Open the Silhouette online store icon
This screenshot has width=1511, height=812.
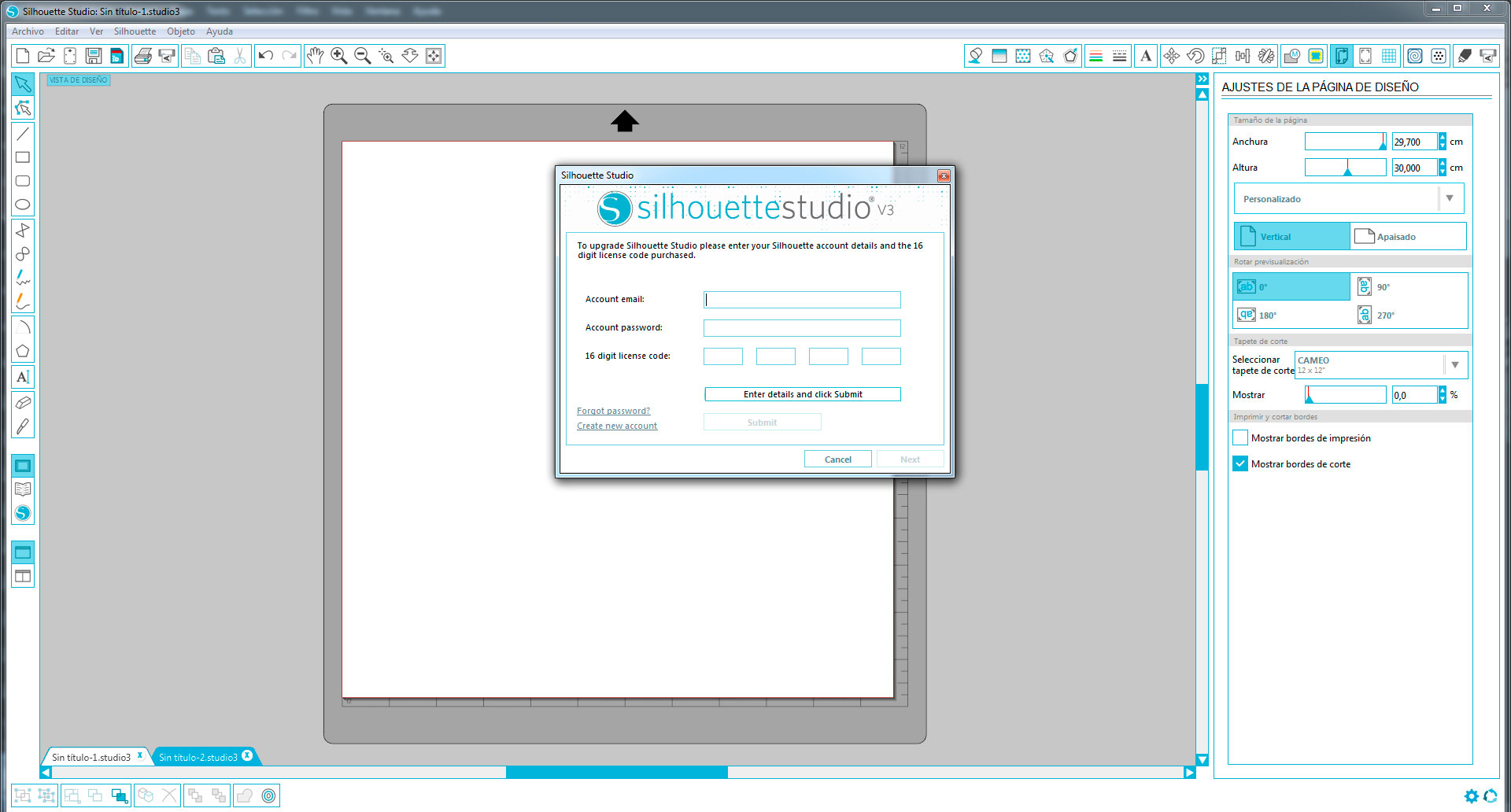click(x=23, y=513)
